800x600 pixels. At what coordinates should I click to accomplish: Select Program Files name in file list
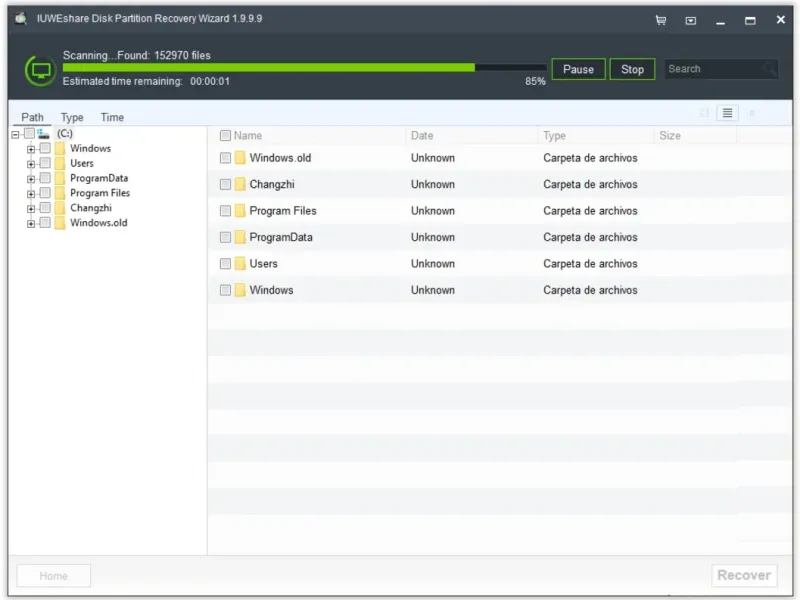[x=283, y=211]
